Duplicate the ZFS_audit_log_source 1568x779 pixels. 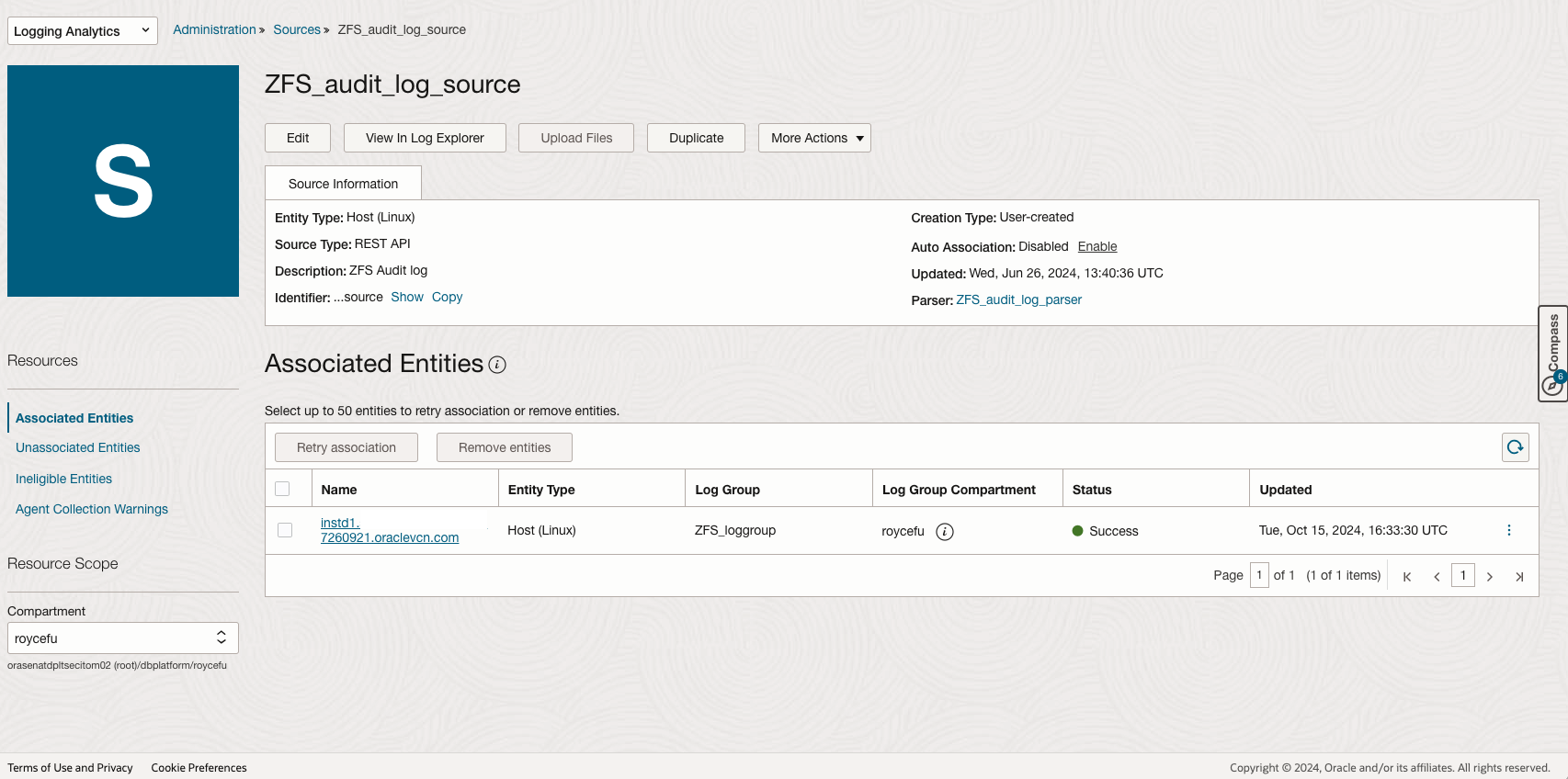pyautogui.click(x=696, y=138)
